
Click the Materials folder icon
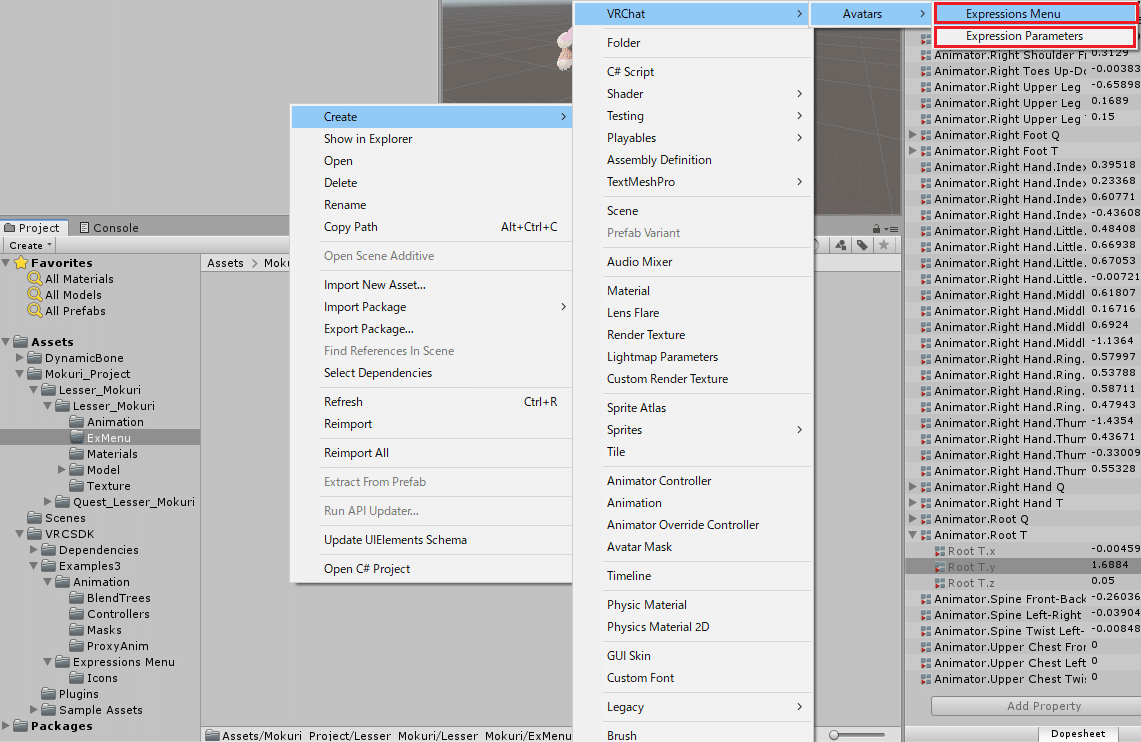pyautogui.click(x=76, y=453)
